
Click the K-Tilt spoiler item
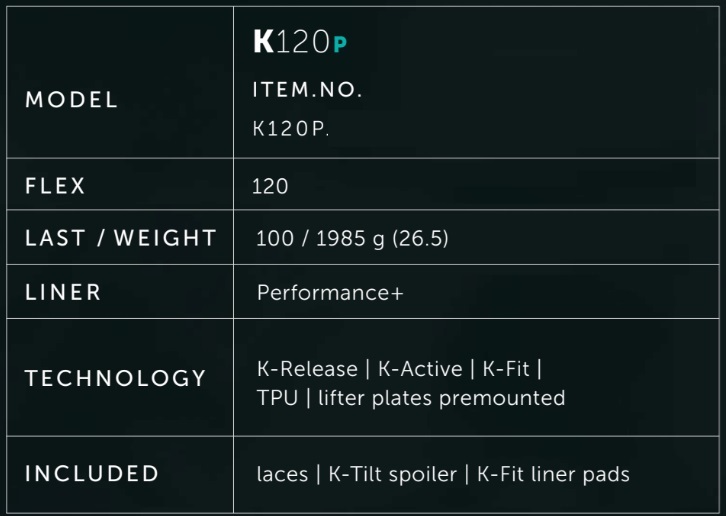(x=393, y=474)
